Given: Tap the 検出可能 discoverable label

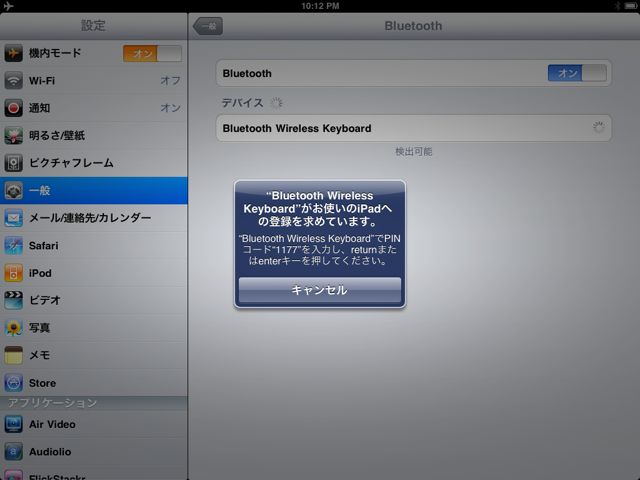Looking at the screenshot, I should pyautogui.click(x=413, y=151).
